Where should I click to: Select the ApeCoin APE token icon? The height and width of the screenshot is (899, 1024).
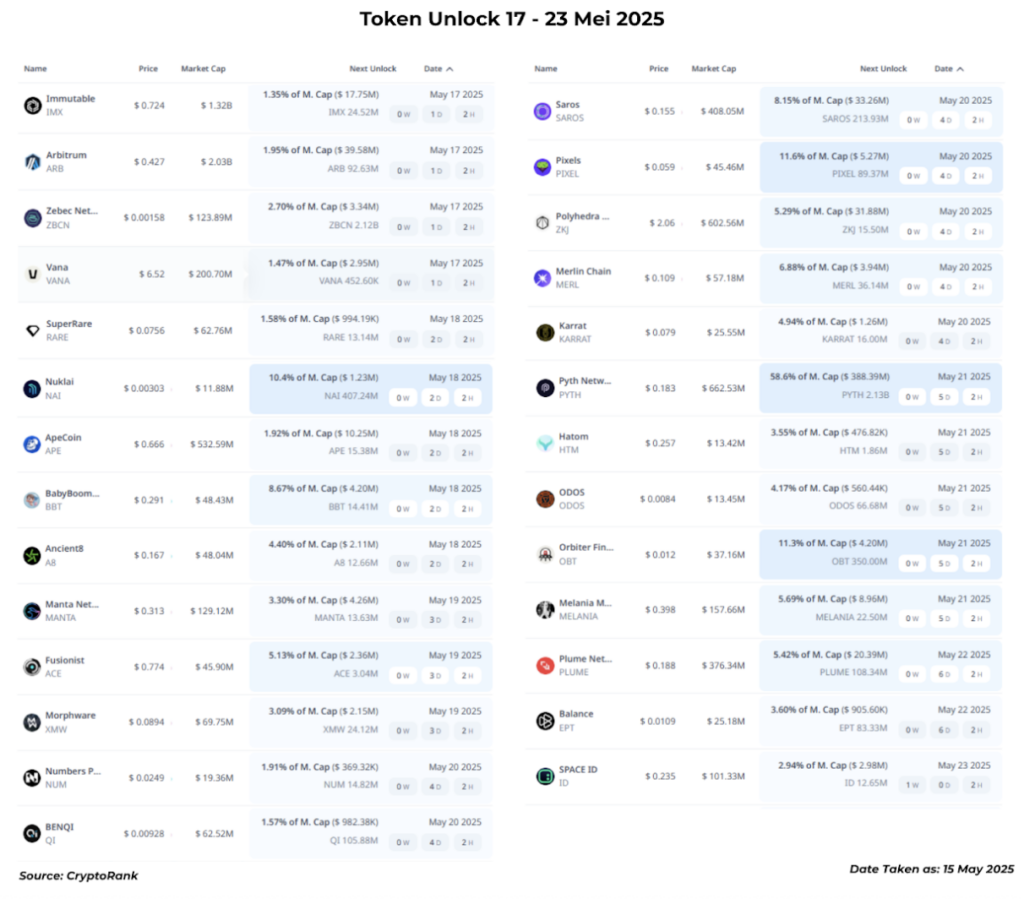coord(32,444)
